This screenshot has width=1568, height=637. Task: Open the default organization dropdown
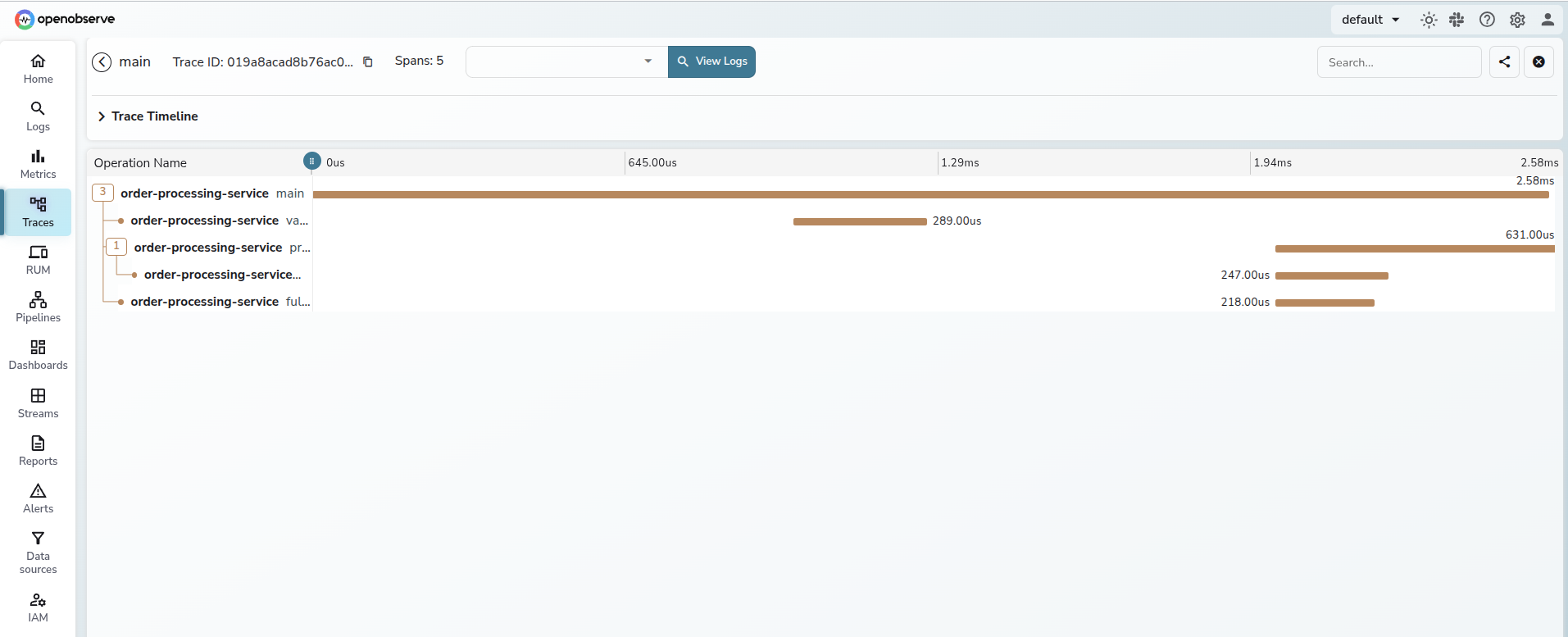point(1370,20)
